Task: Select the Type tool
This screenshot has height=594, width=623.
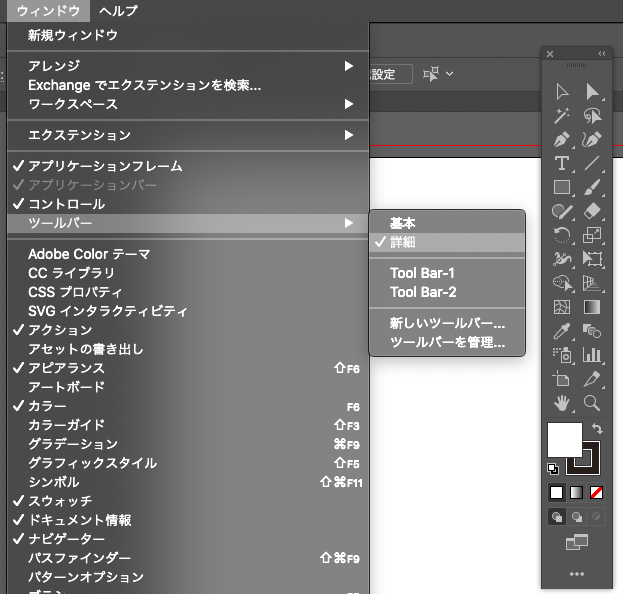Action: [562, 163]
